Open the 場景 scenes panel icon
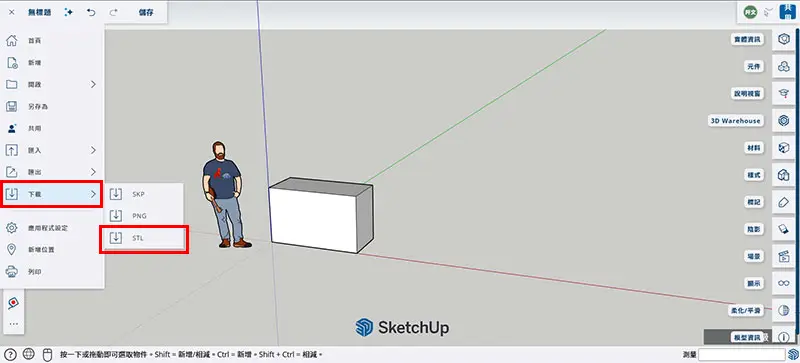The image size is (800, 363). pos(784,256)
